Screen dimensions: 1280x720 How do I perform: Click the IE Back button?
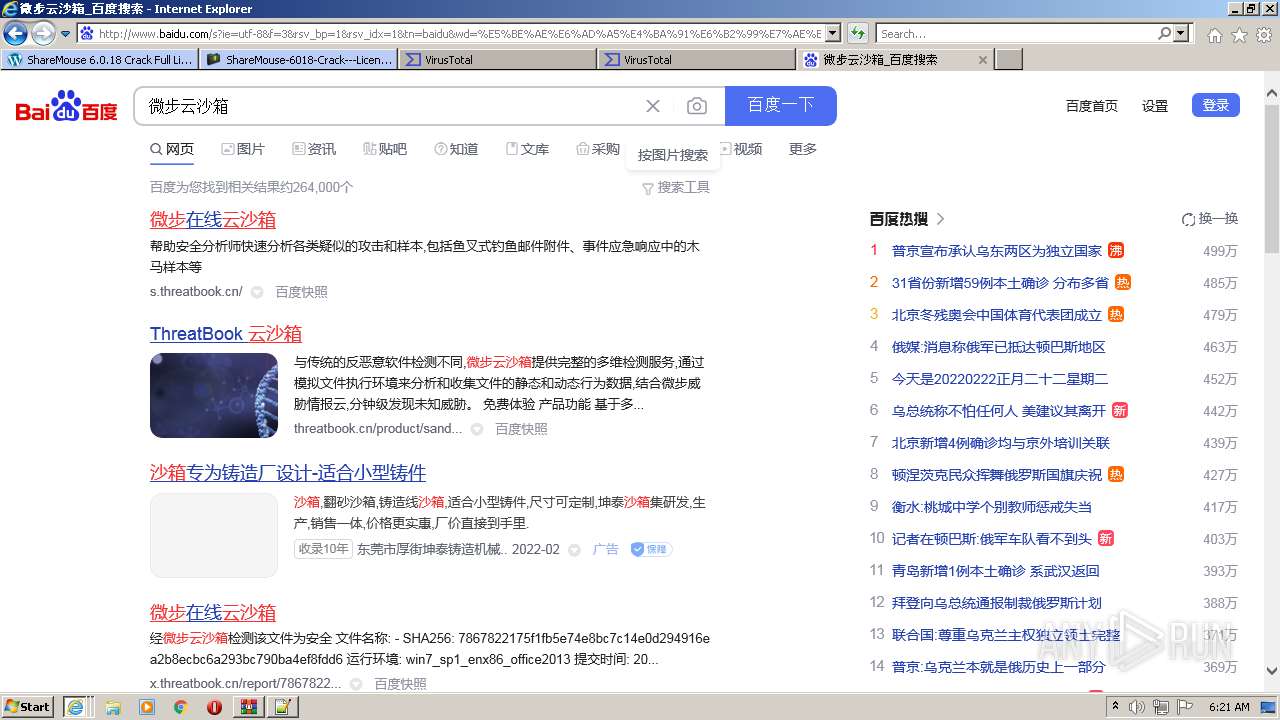[x=16, y=33]
